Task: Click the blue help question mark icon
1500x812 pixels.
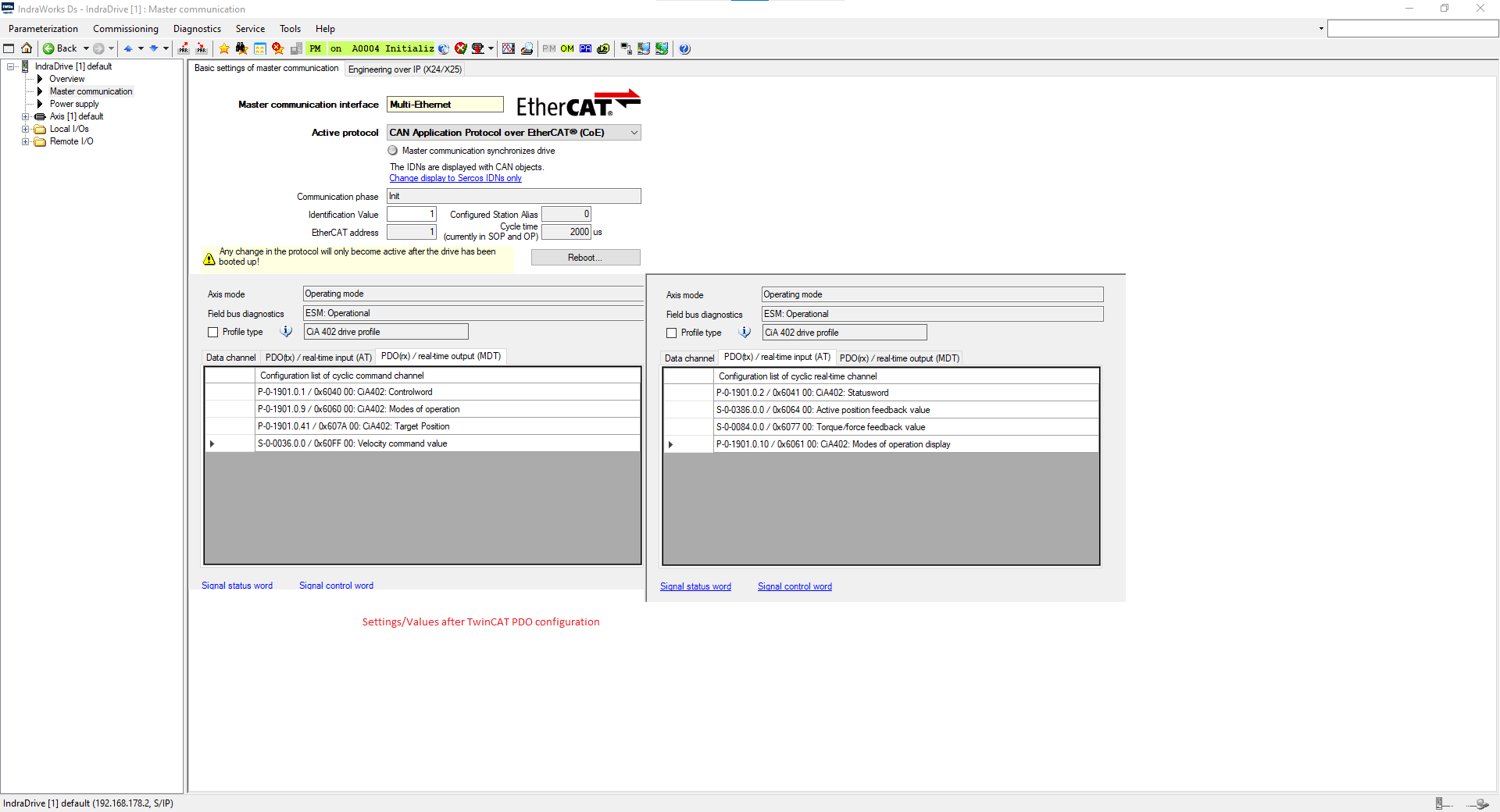Action: (x=684, y=48)
